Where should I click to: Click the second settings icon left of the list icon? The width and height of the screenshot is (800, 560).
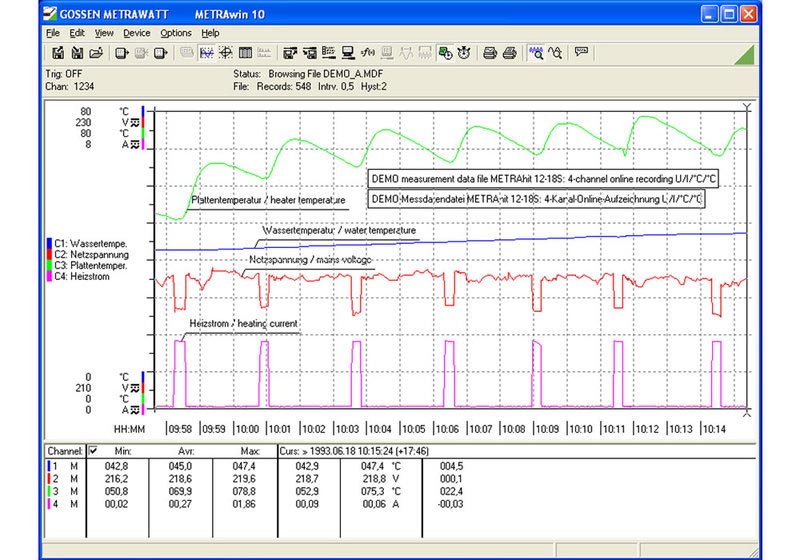coord(310,53)
